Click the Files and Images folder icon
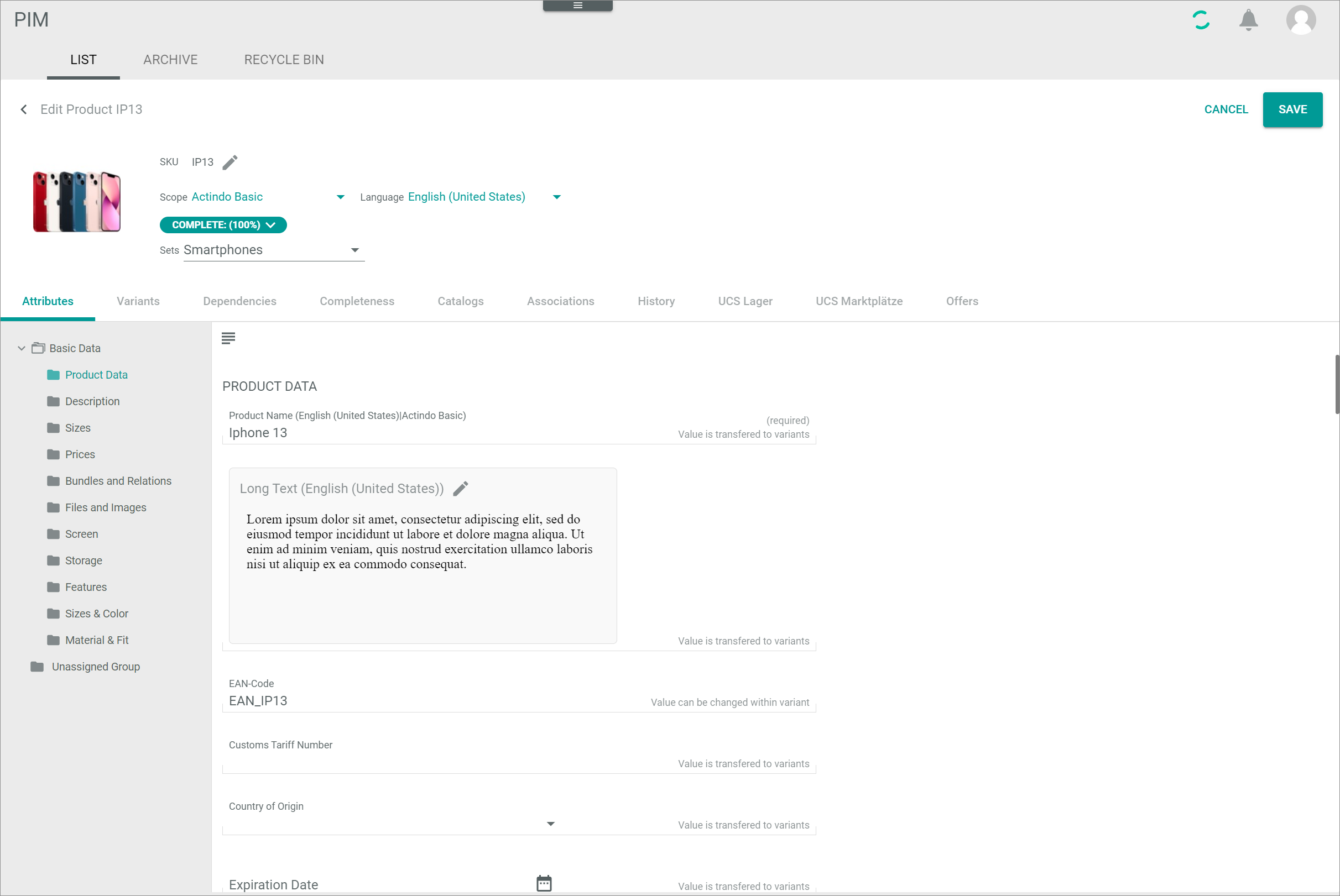This screenshot has width=1340, height=896. click(x=53, y=507)
